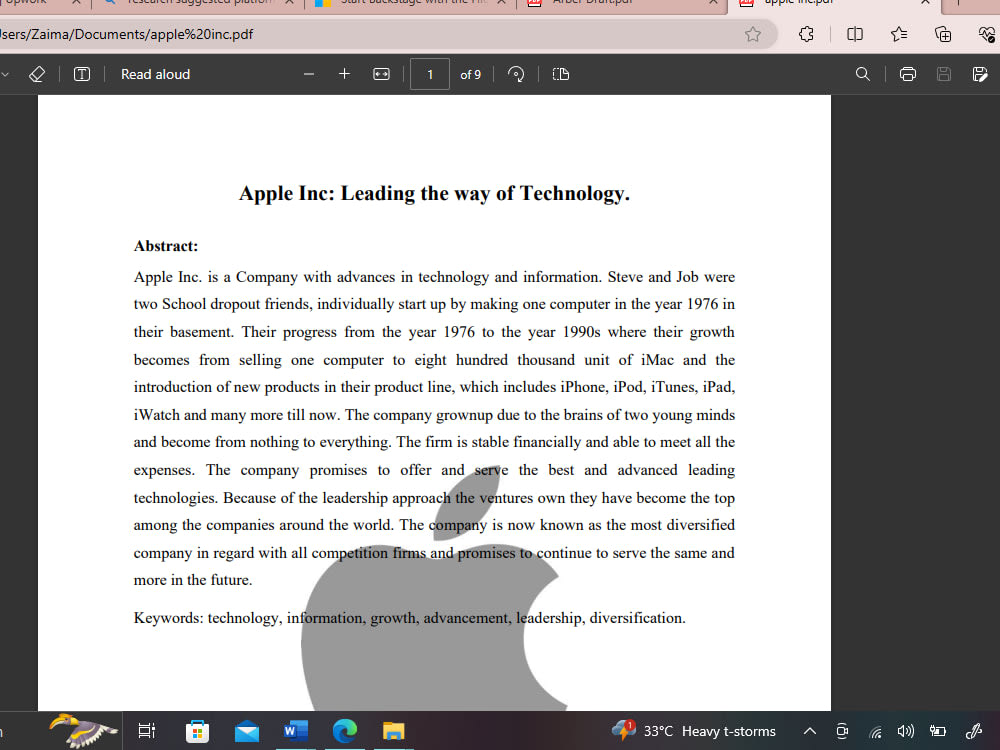Open the Favorites list

899,34
